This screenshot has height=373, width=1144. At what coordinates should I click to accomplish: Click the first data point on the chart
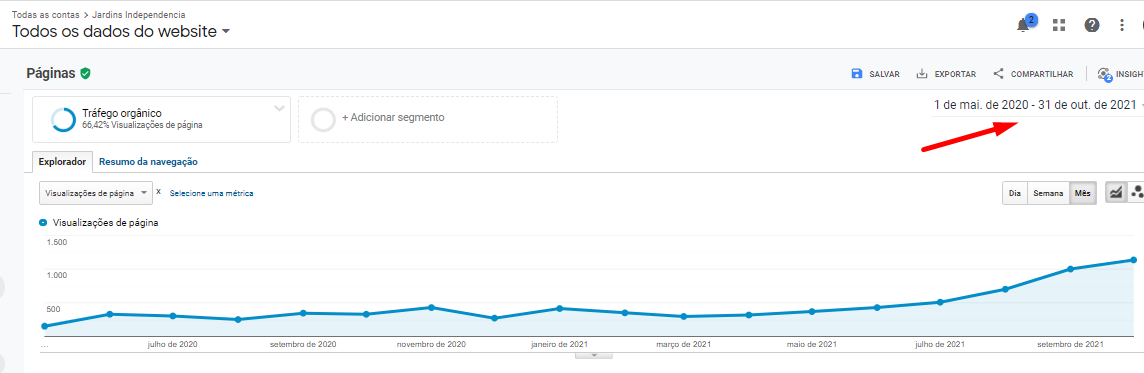point(45,326)
